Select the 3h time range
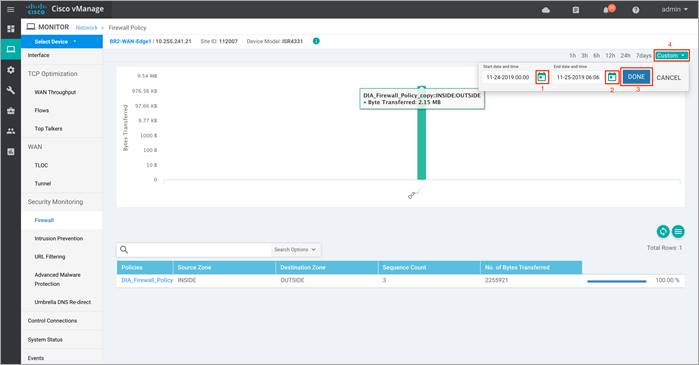Screen dimensions: 699x365 click(584, 56)
